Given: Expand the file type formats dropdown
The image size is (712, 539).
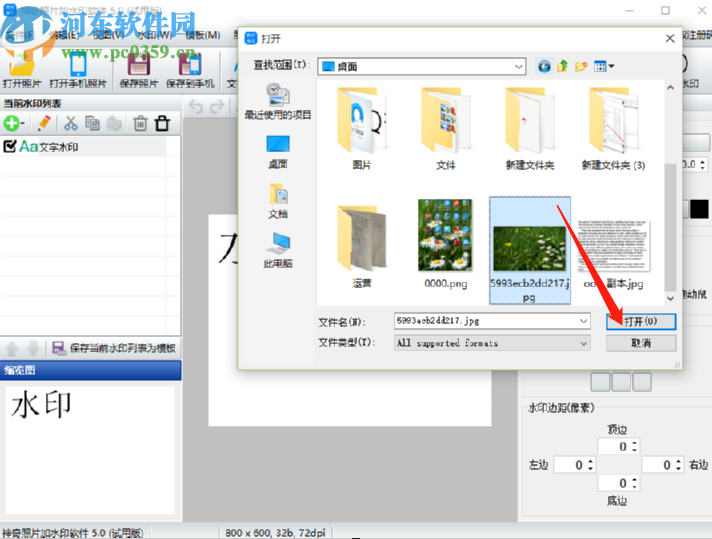Looking at the screenshot, I should [x=583, y=343].
